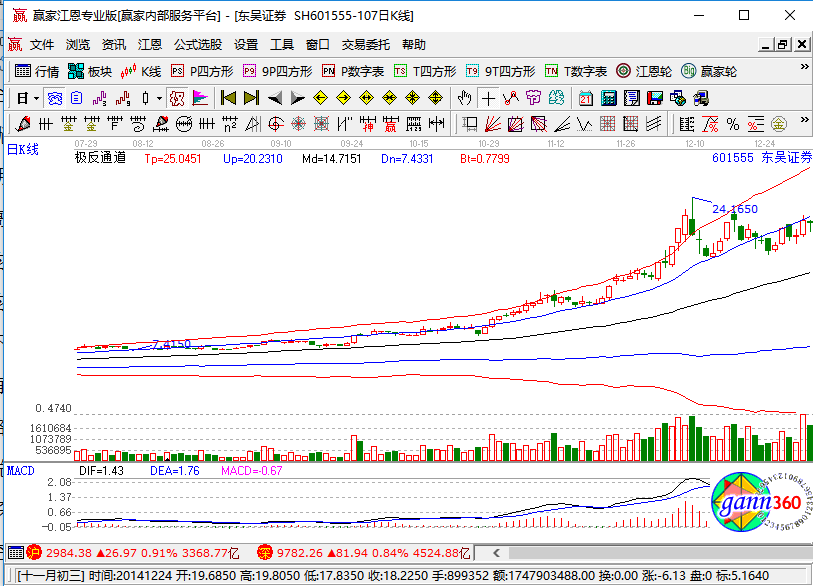Image resolution: width=813 pixels, height=586 pixels.
Task: Open the P数字表 tool
Action: click(353, 71)
